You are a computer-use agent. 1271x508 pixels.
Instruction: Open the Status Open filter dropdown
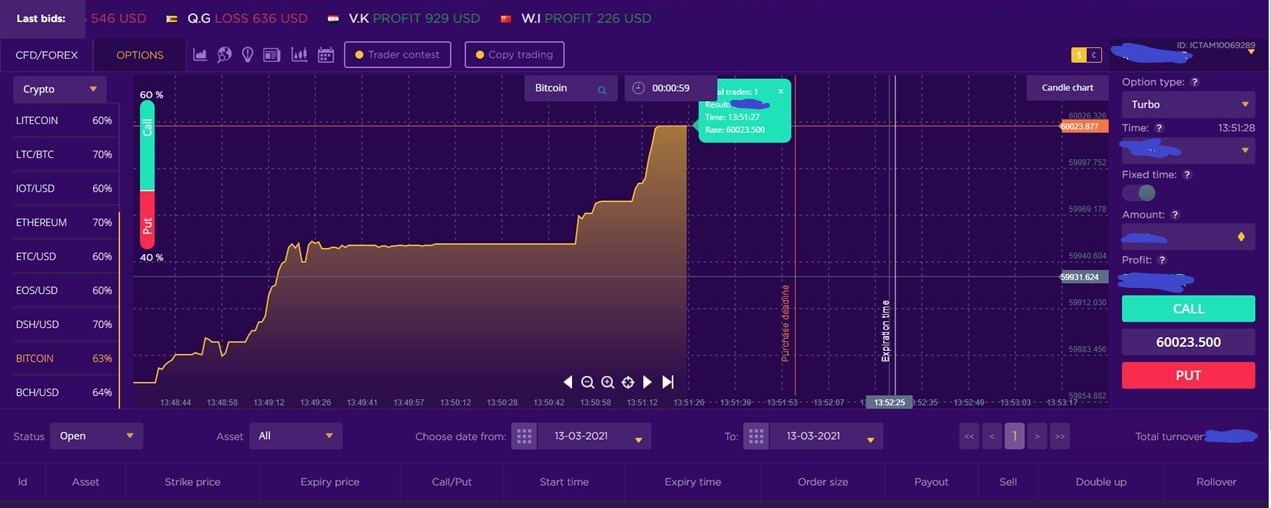point(97,436)
